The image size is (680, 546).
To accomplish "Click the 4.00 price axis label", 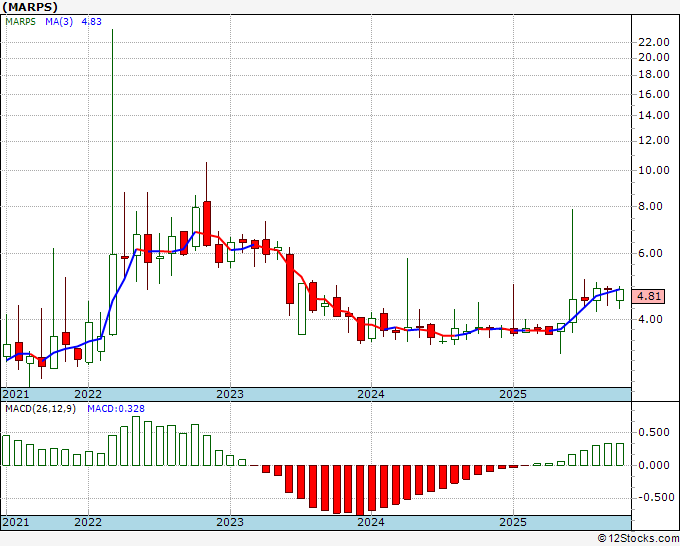I will click(651, 319).
